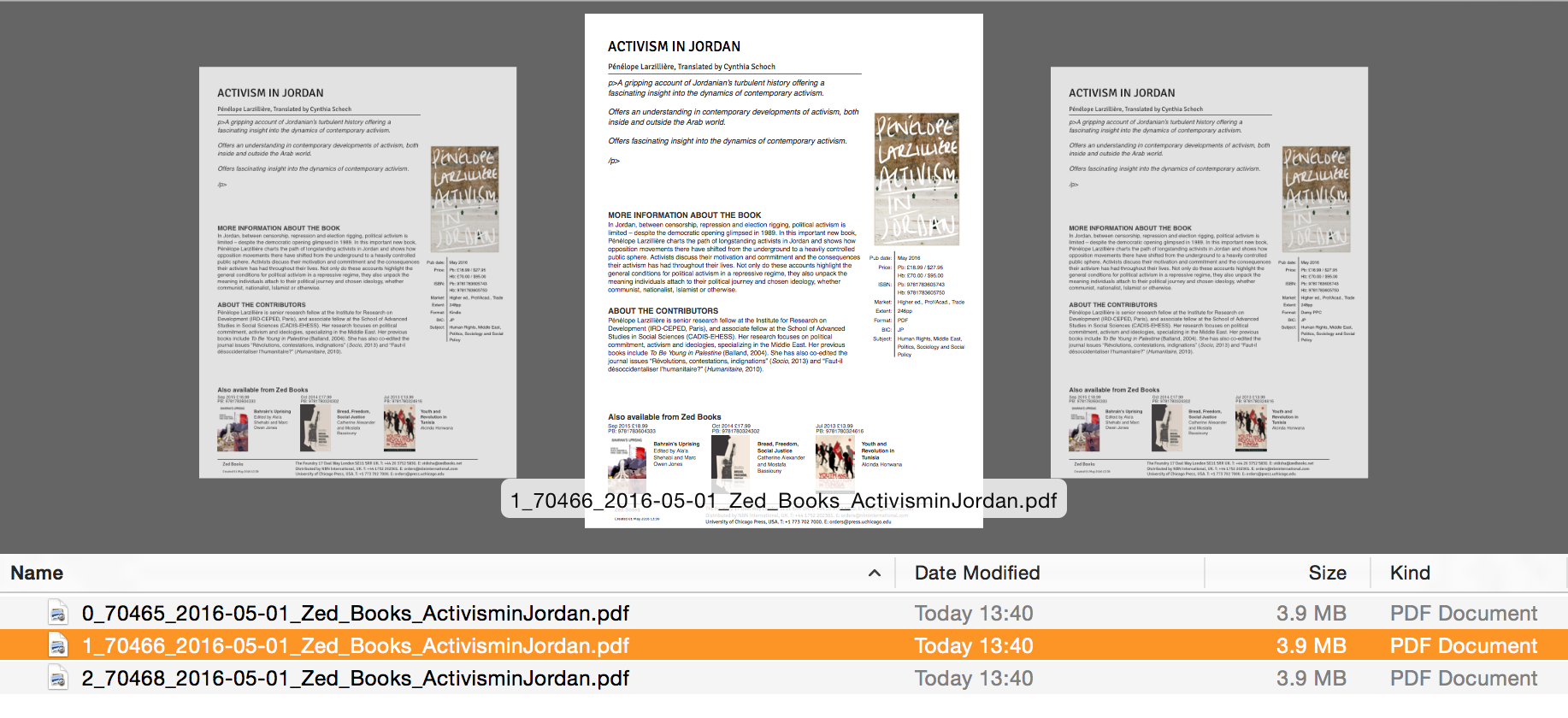Click the 3.9 MB size of 2_70468 file
Viewport: 1568px width, 718px height.
[1312, 679]
